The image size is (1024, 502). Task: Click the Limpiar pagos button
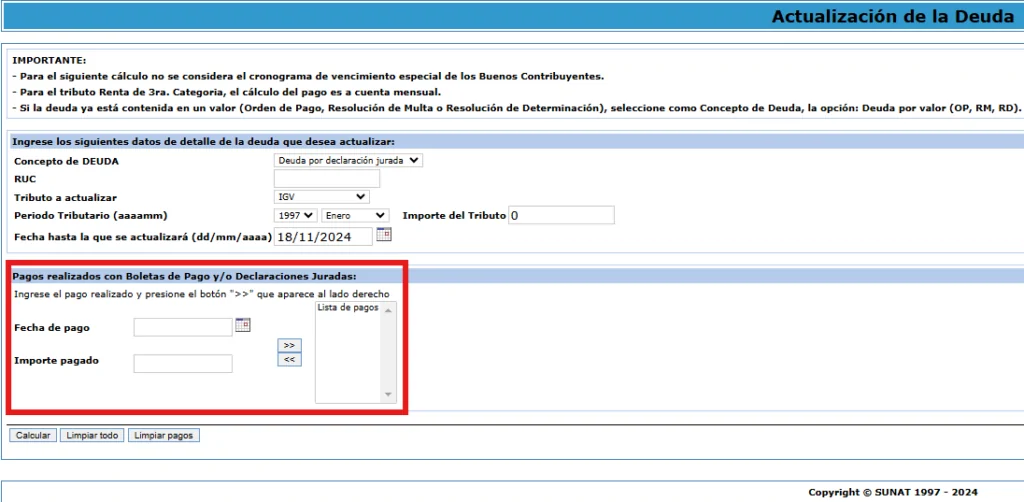[164, 436]
